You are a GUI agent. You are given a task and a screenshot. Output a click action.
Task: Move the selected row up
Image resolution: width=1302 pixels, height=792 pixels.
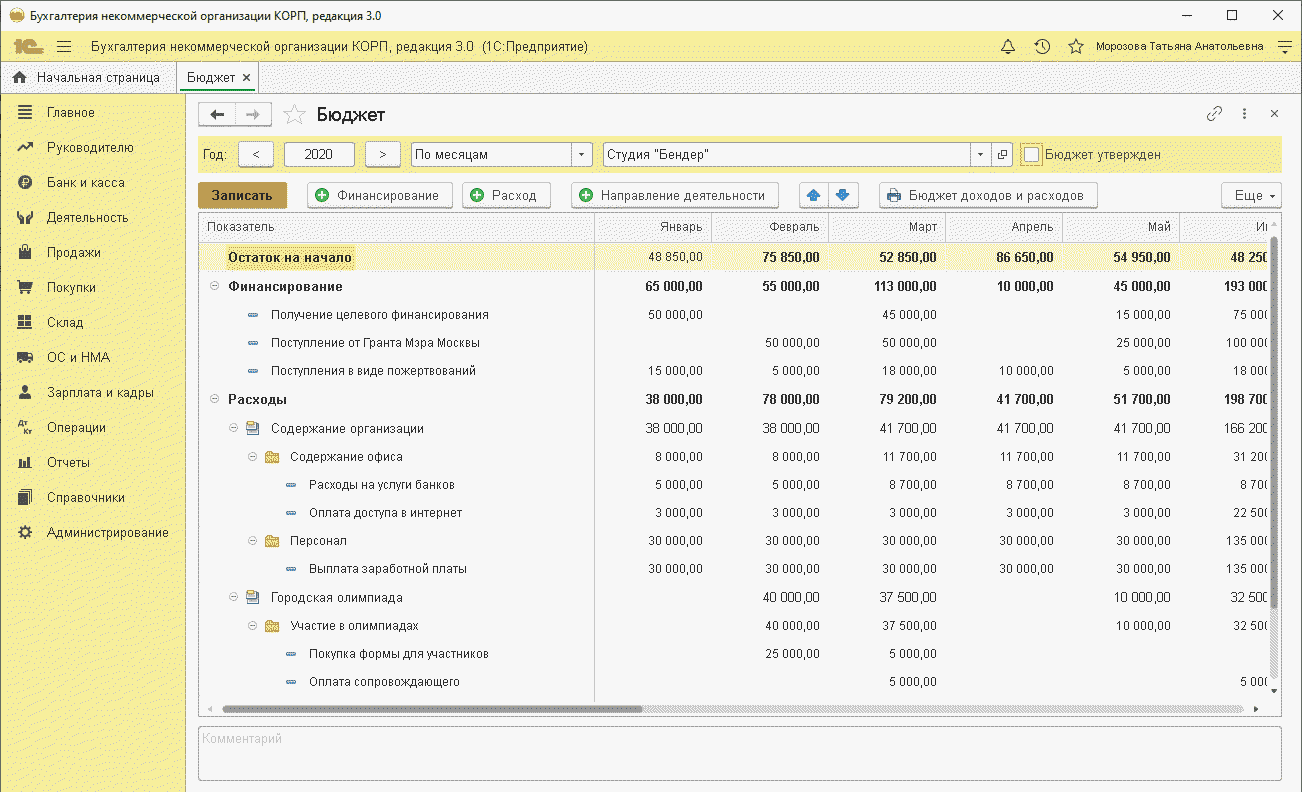[x=814, y=195]
